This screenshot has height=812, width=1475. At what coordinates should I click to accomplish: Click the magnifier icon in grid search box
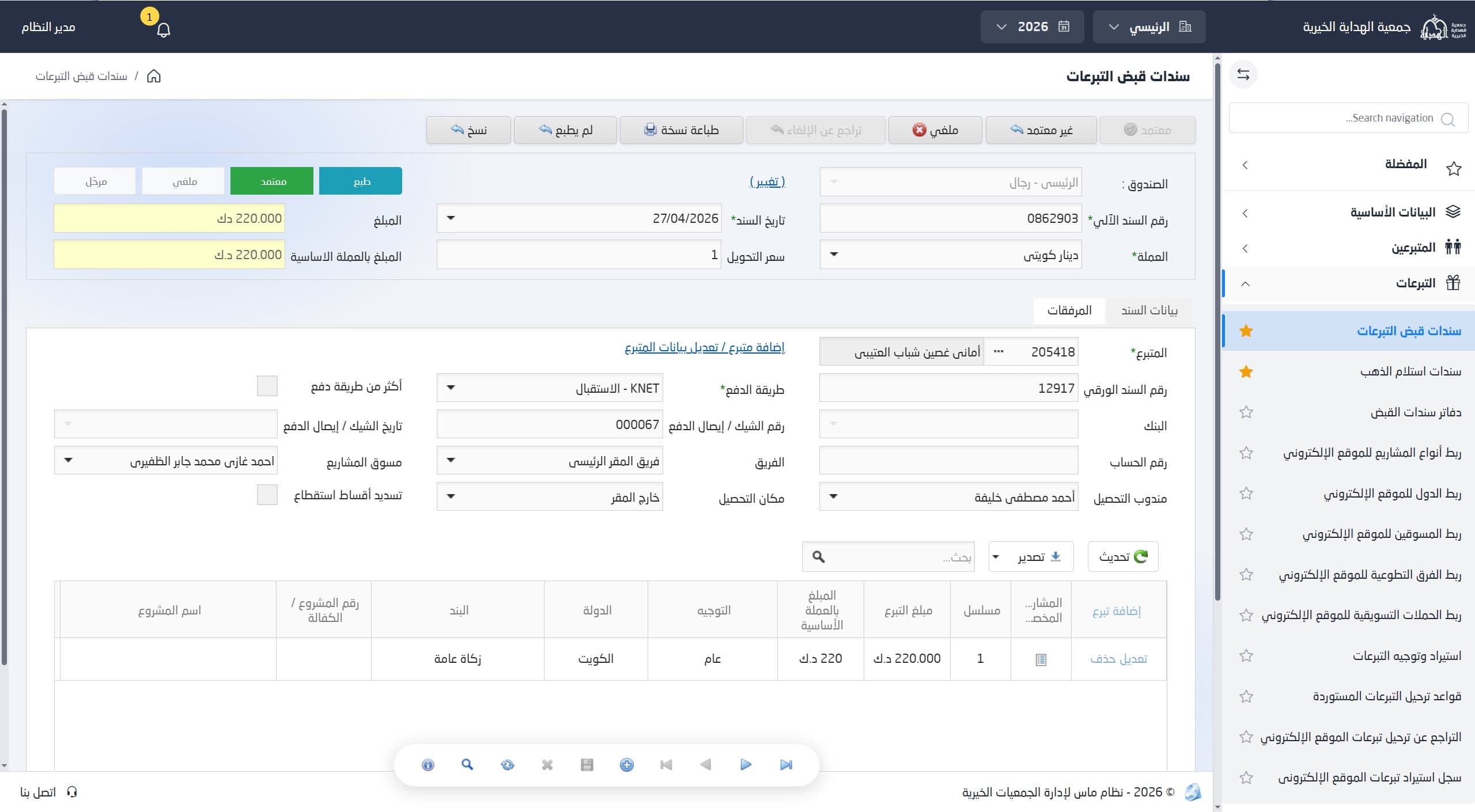point(818,557)
